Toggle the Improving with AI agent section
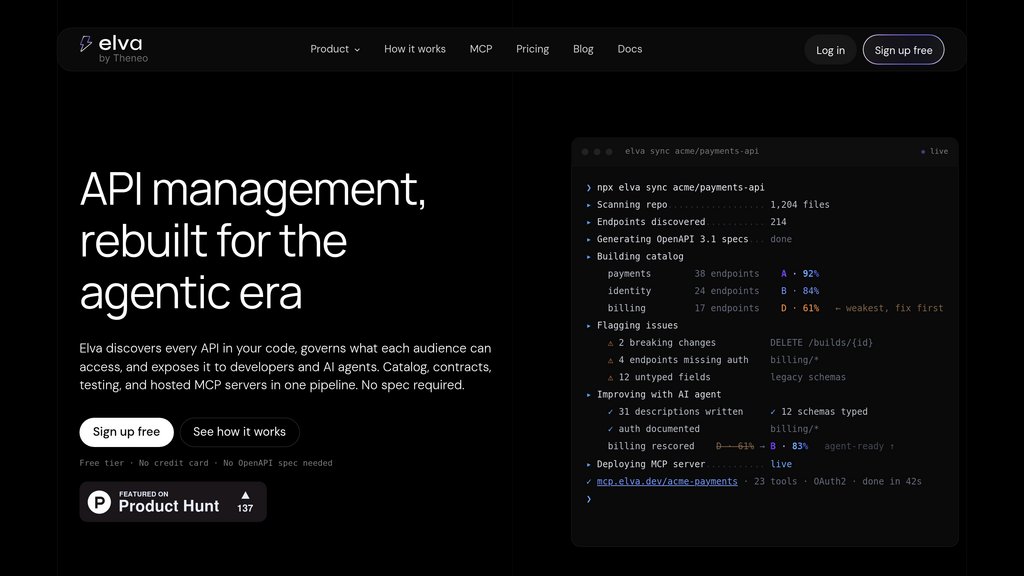 pyautogui.click(x=588, y=394)
